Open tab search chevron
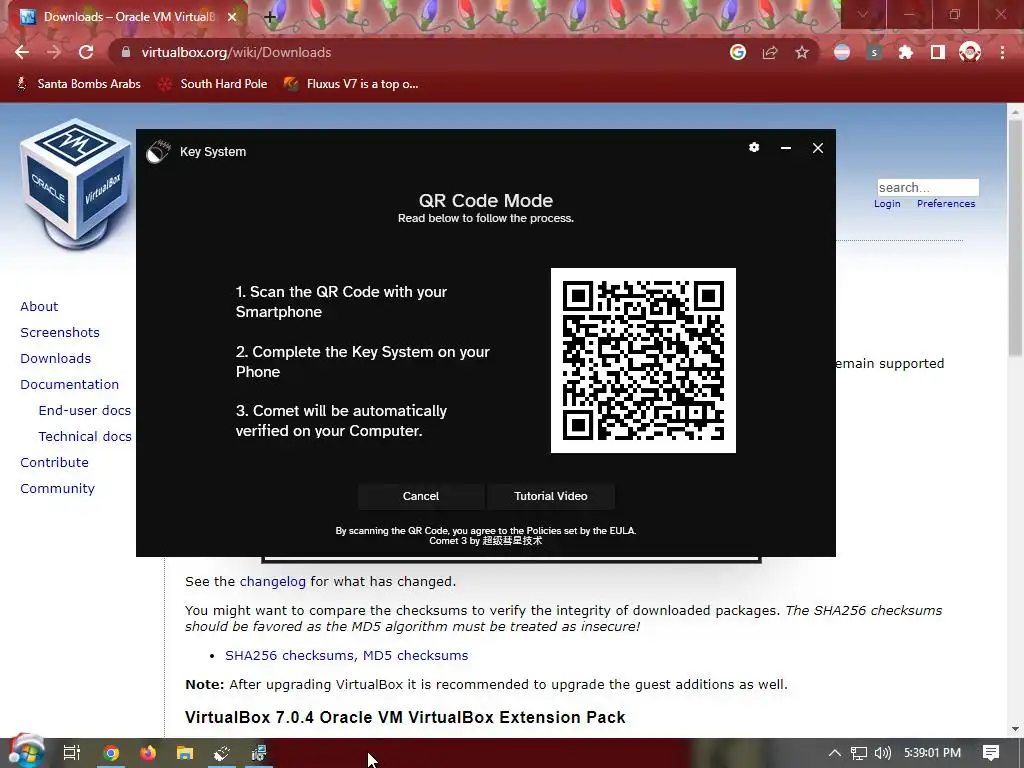Viewport: 1024px width, 768px height. (863, 14)
